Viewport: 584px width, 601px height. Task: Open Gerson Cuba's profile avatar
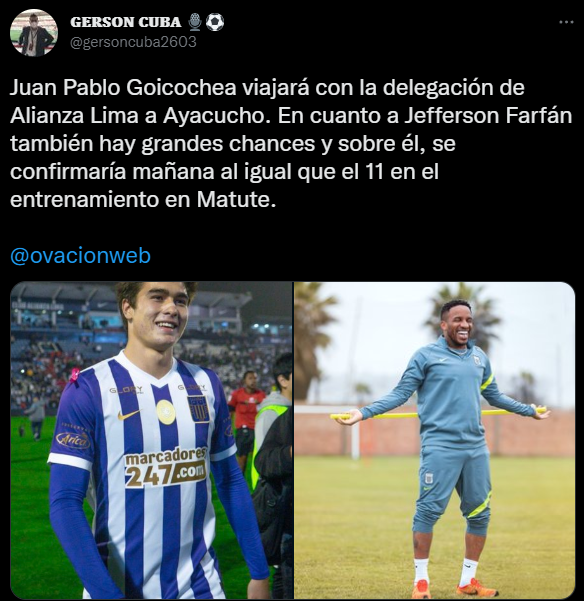(x=34, y=33)
